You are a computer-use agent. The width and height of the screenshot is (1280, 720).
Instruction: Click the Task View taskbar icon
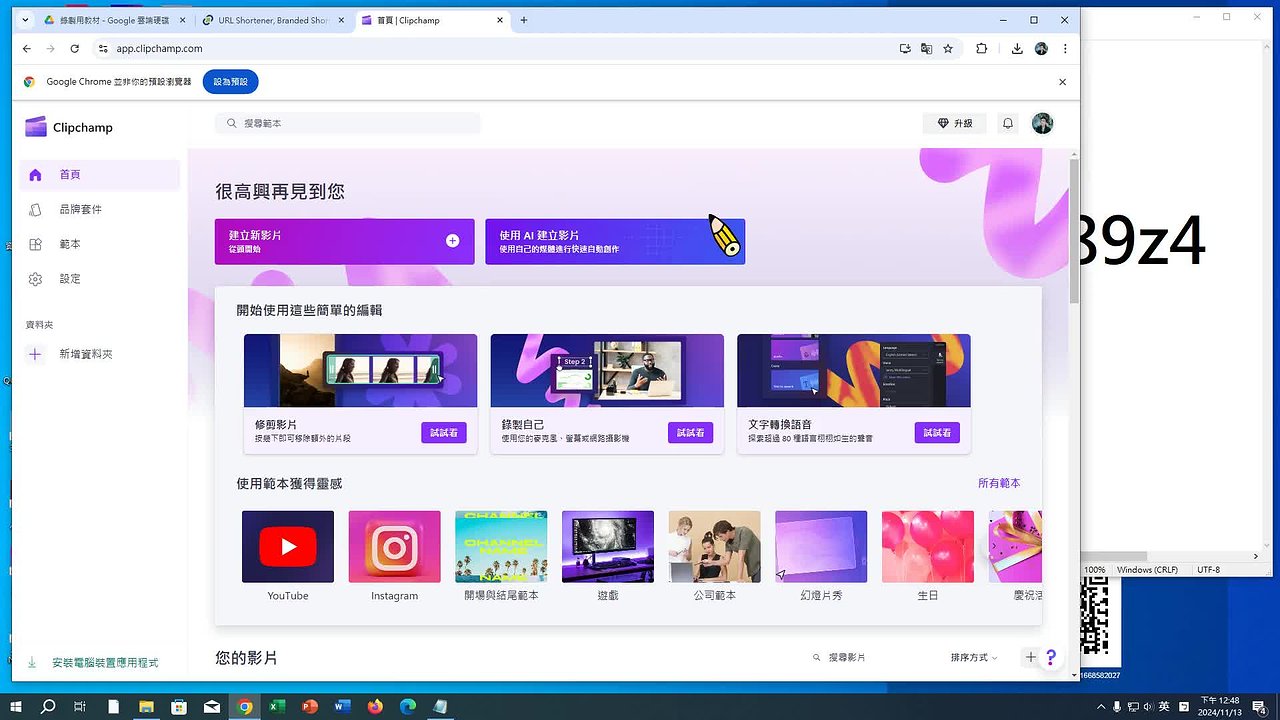tap(80, 706)
